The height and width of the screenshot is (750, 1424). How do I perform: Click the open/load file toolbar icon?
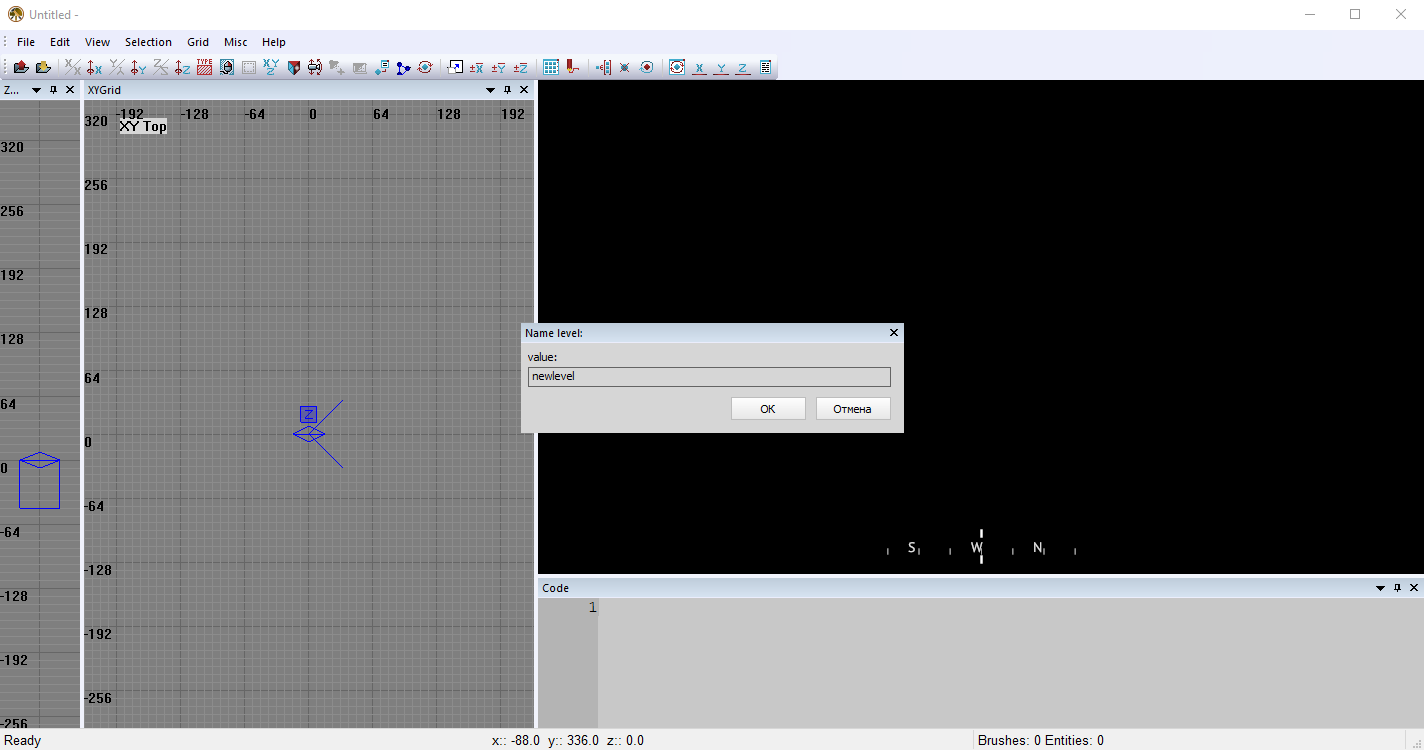tap(20, 67)
